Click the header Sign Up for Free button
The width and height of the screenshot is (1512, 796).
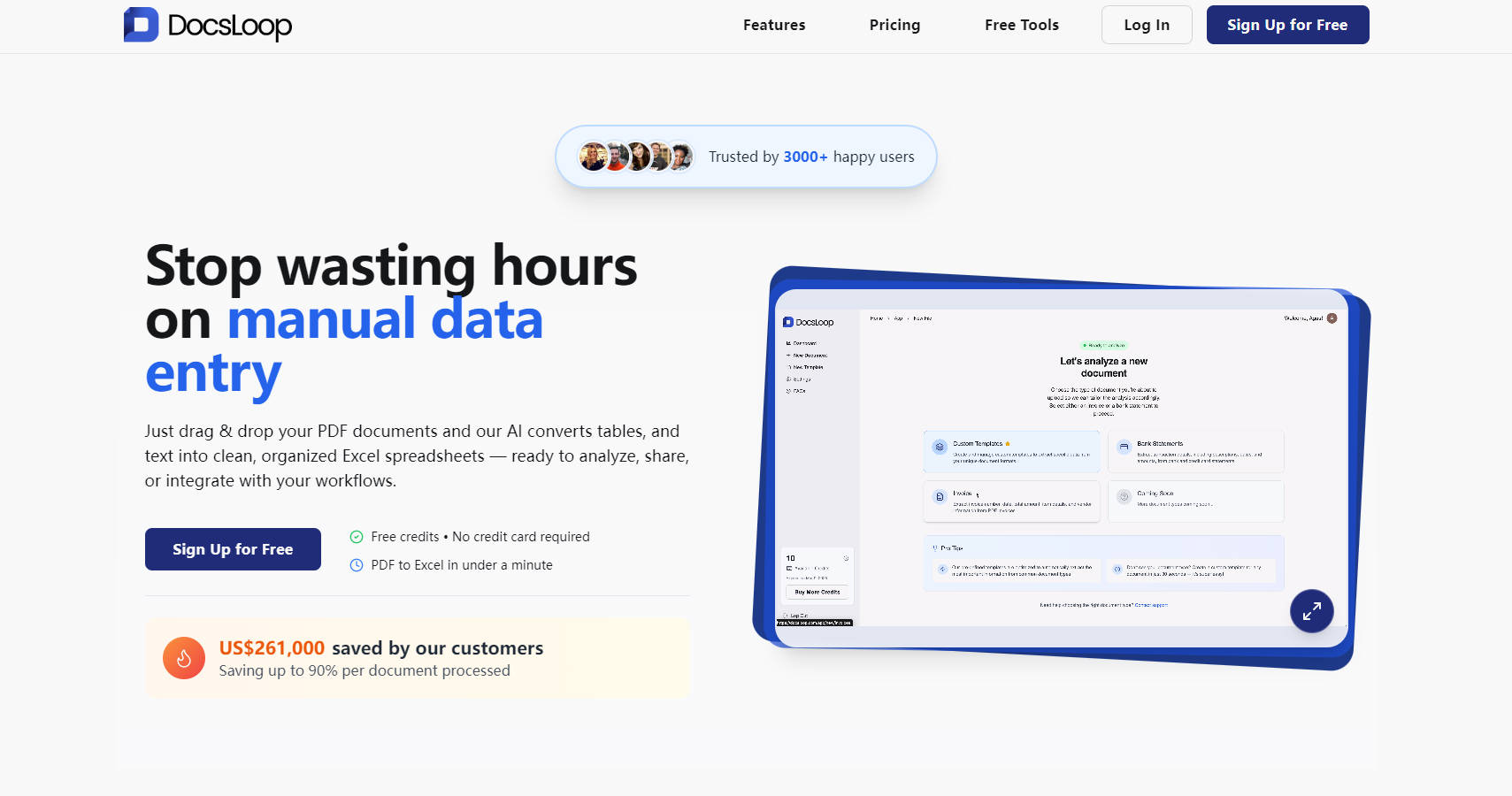coord(1287,25)
